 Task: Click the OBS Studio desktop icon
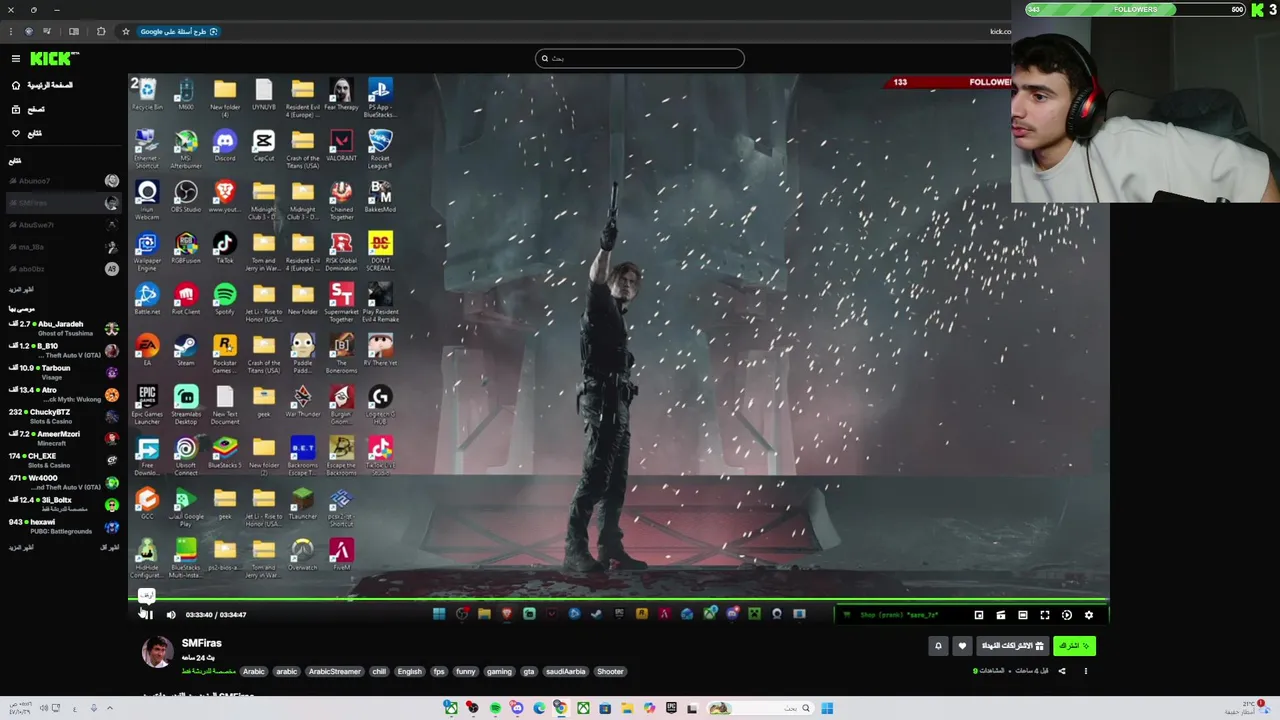point(186,197)
